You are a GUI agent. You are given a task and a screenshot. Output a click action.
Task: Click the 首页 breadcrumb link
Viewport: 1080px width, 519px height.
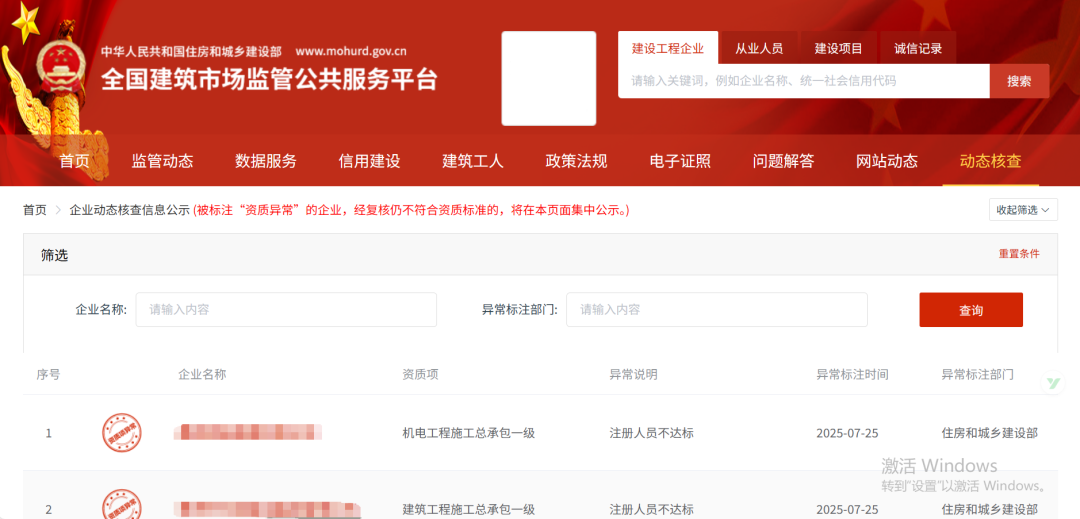pyautogui.click(x=35, y=210)
